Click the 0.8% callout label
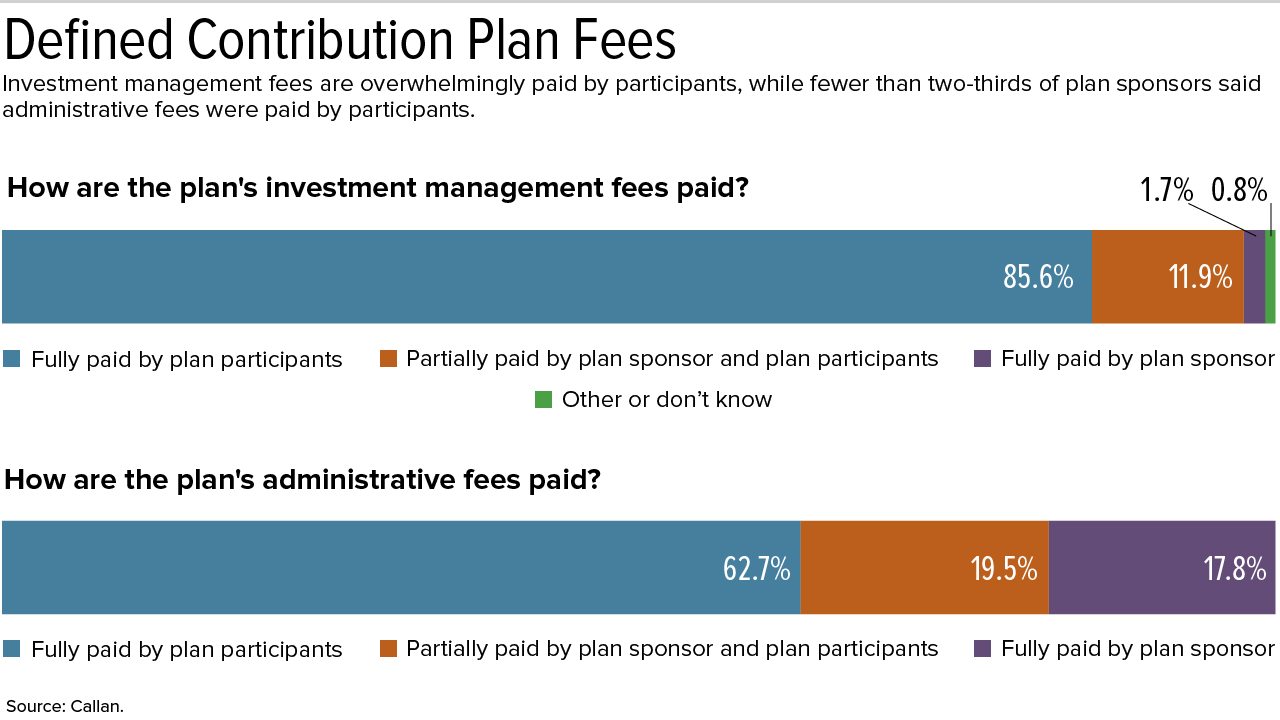The height and width of the screenshot is (720, 1280). point(1239,190)
